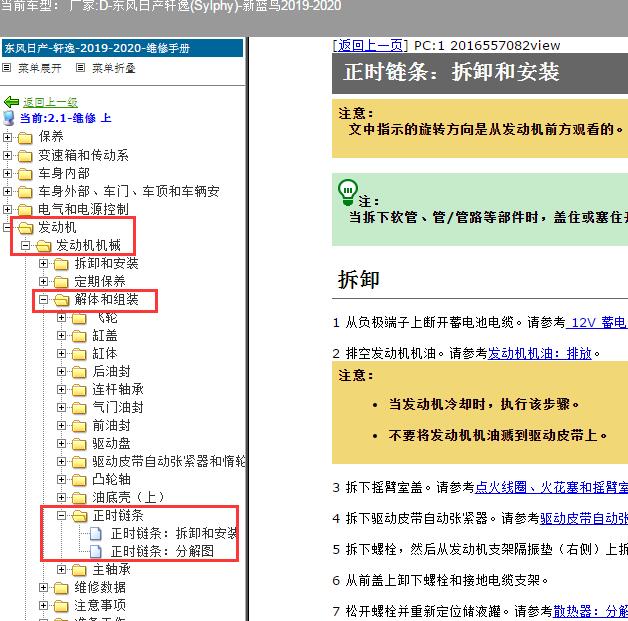628x621 pixels.
Task: Click the 车身内部 folder icon
Action: tap(25, 174)
